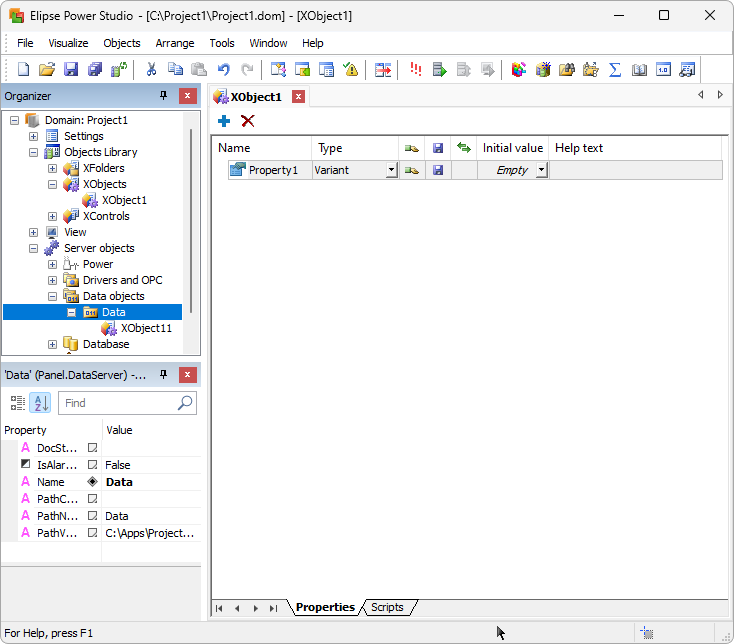Click the Save icon in the toolbar
734x644 pixels.
[x=71, y=69]
